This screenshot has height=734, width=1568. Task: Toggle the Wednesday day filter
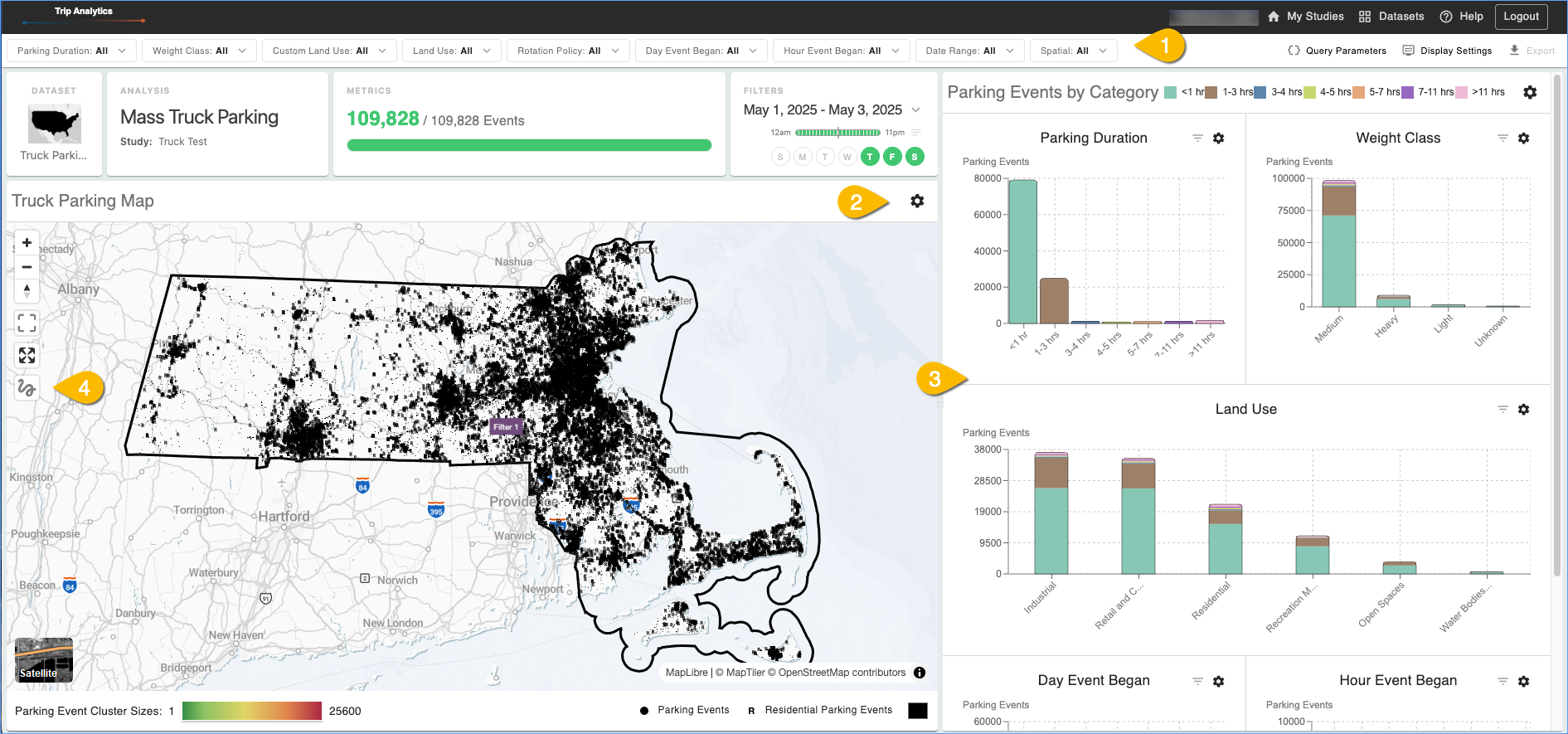click(x=847, y=157)
